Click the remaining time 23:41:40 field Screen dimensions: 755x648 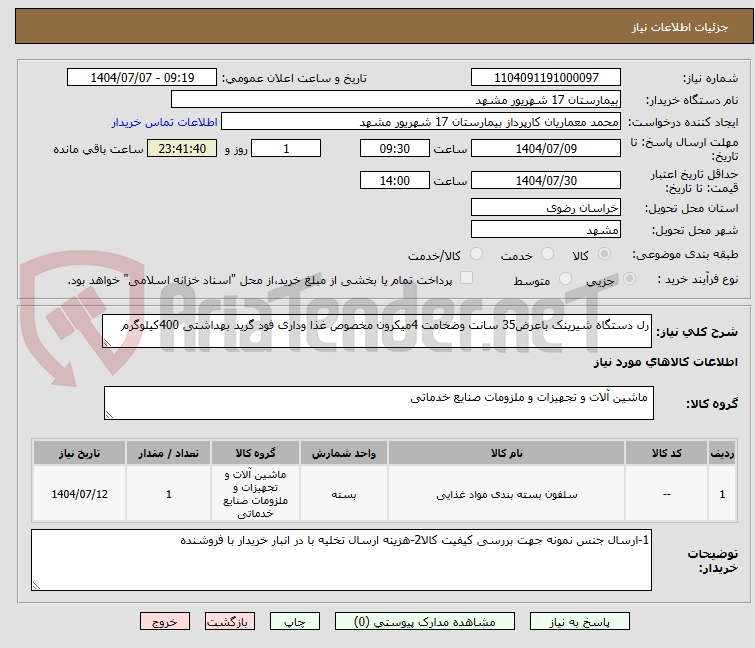(x=182, y=149)
